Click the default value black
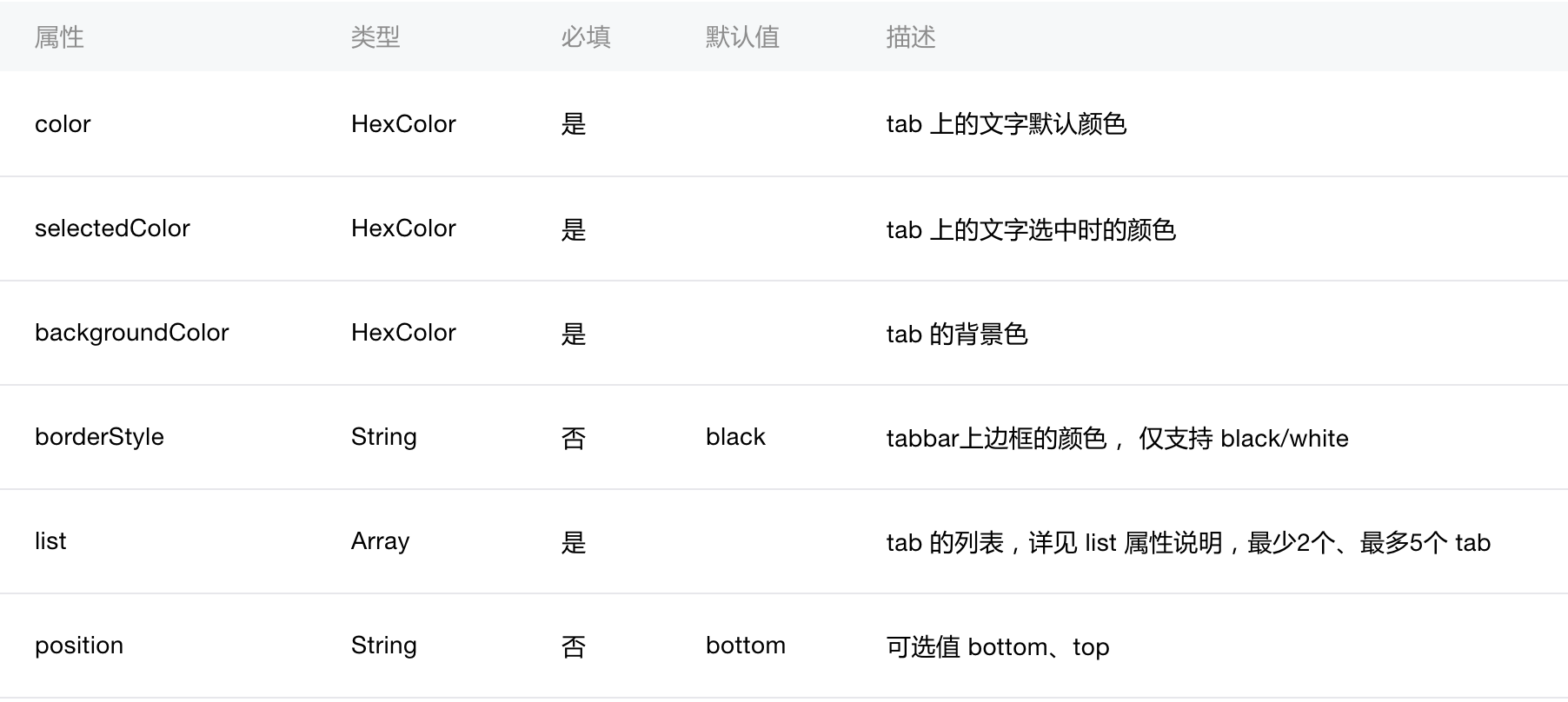The image size is (1568, 702). coord(735,437)
